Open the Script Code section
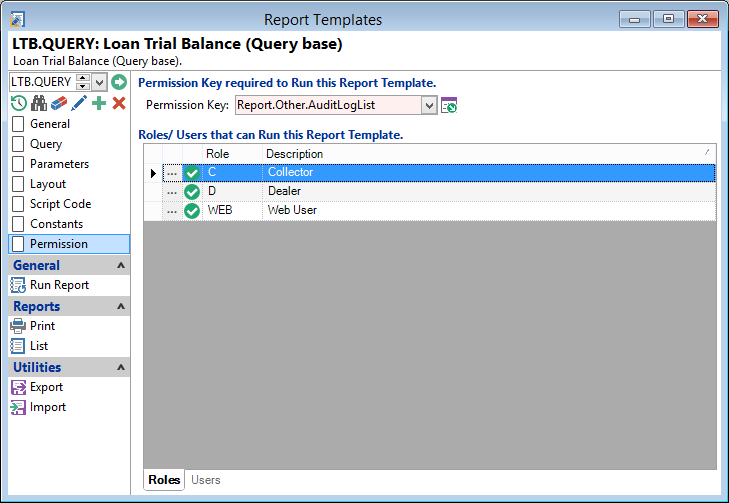Image resolution: width=729 pixels, height=503 pixels. (60, 204)
